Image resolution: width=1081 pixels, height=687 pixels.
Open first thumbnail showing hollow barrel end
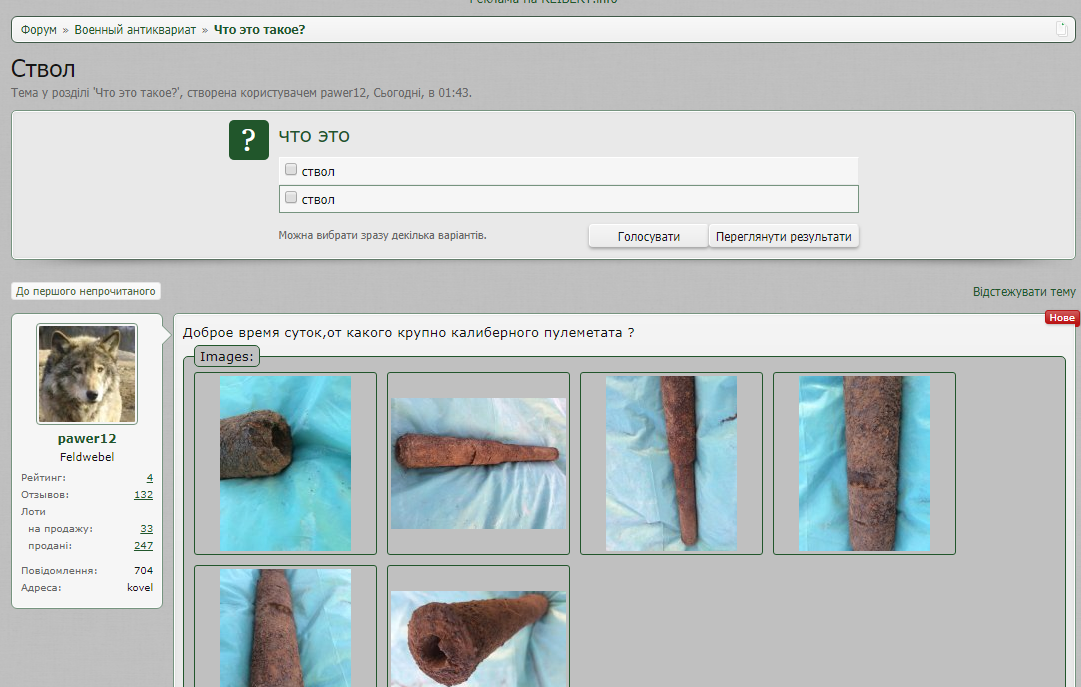285,463
